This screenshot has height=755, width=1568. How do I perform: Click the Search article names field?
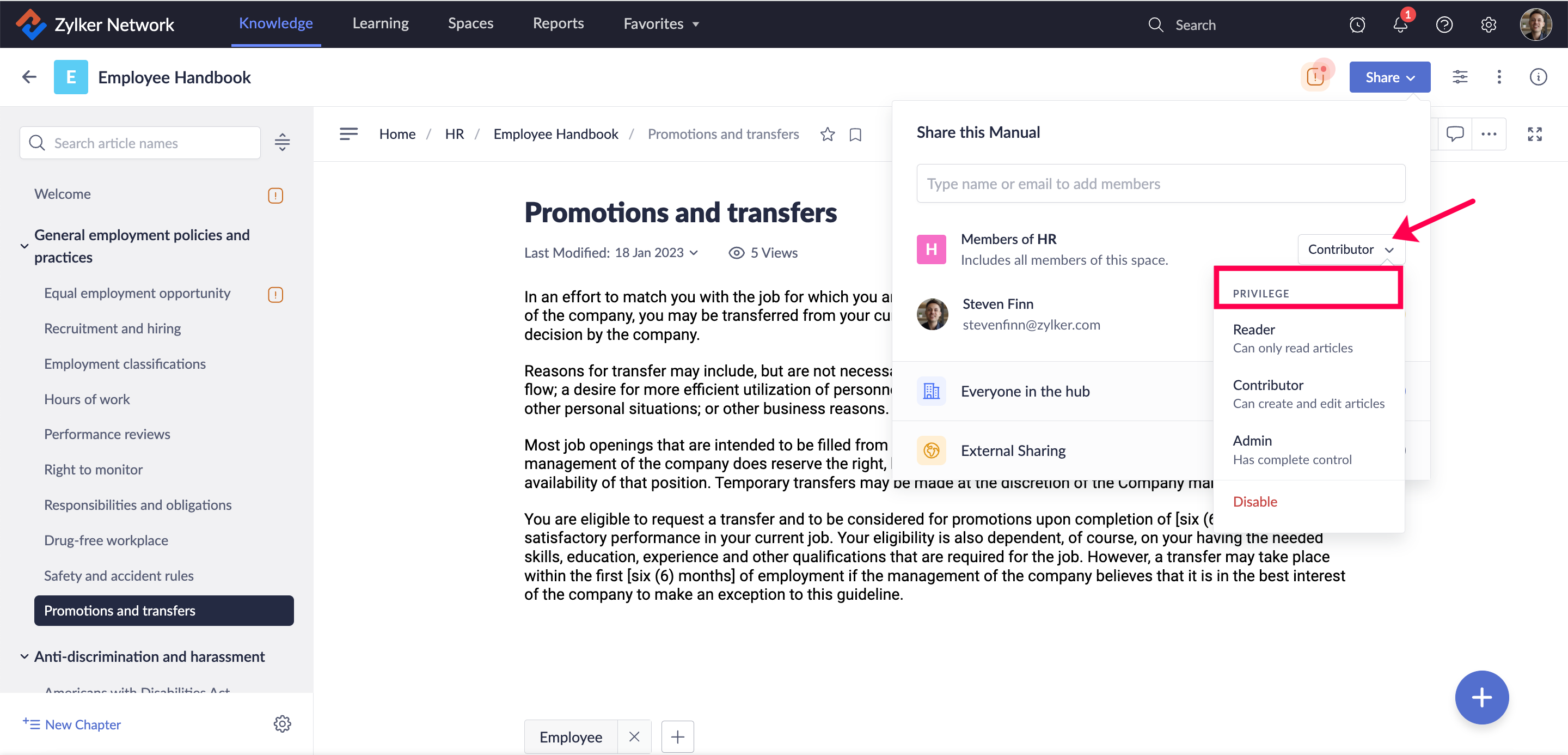(140, 143)
